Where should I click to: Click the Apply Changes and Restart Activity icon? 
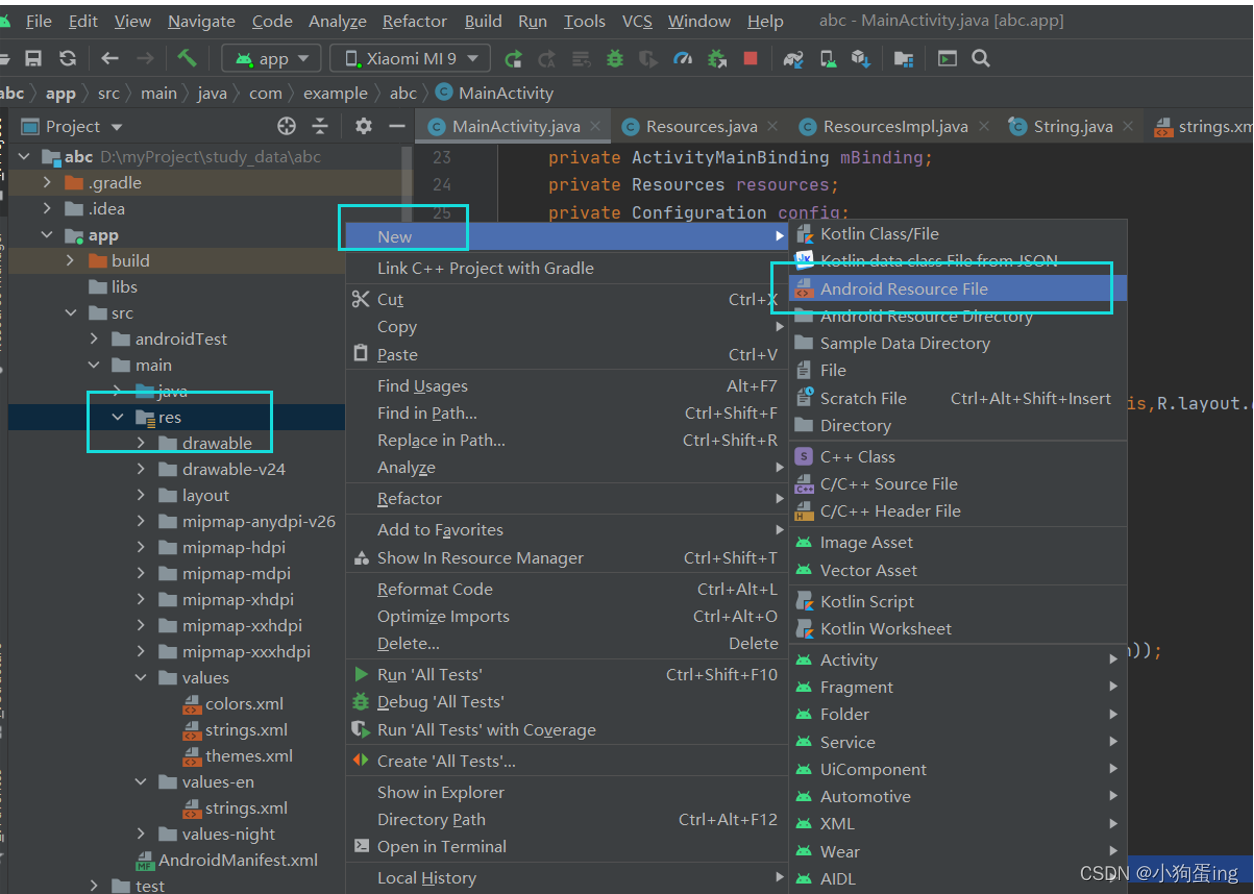click(x=547, y=59)
